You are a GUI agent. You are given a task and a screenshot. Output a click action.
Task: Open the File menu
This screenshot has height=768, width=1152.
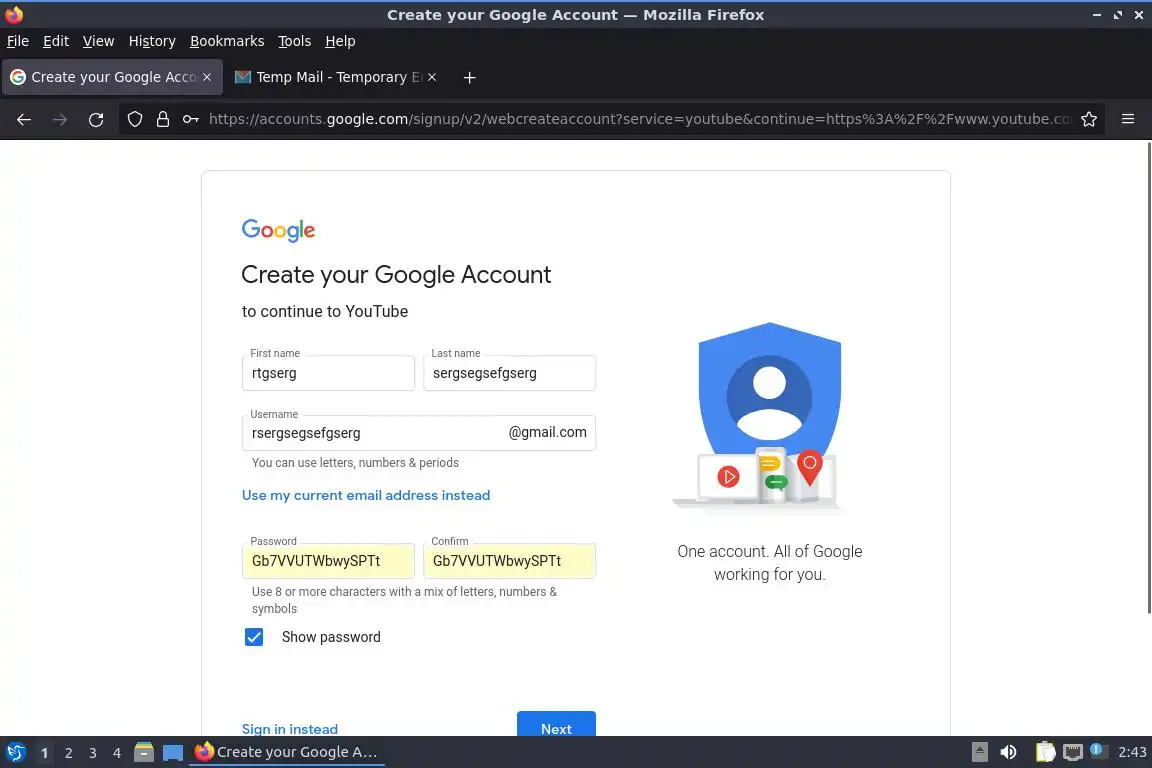[x=18, y=41]
